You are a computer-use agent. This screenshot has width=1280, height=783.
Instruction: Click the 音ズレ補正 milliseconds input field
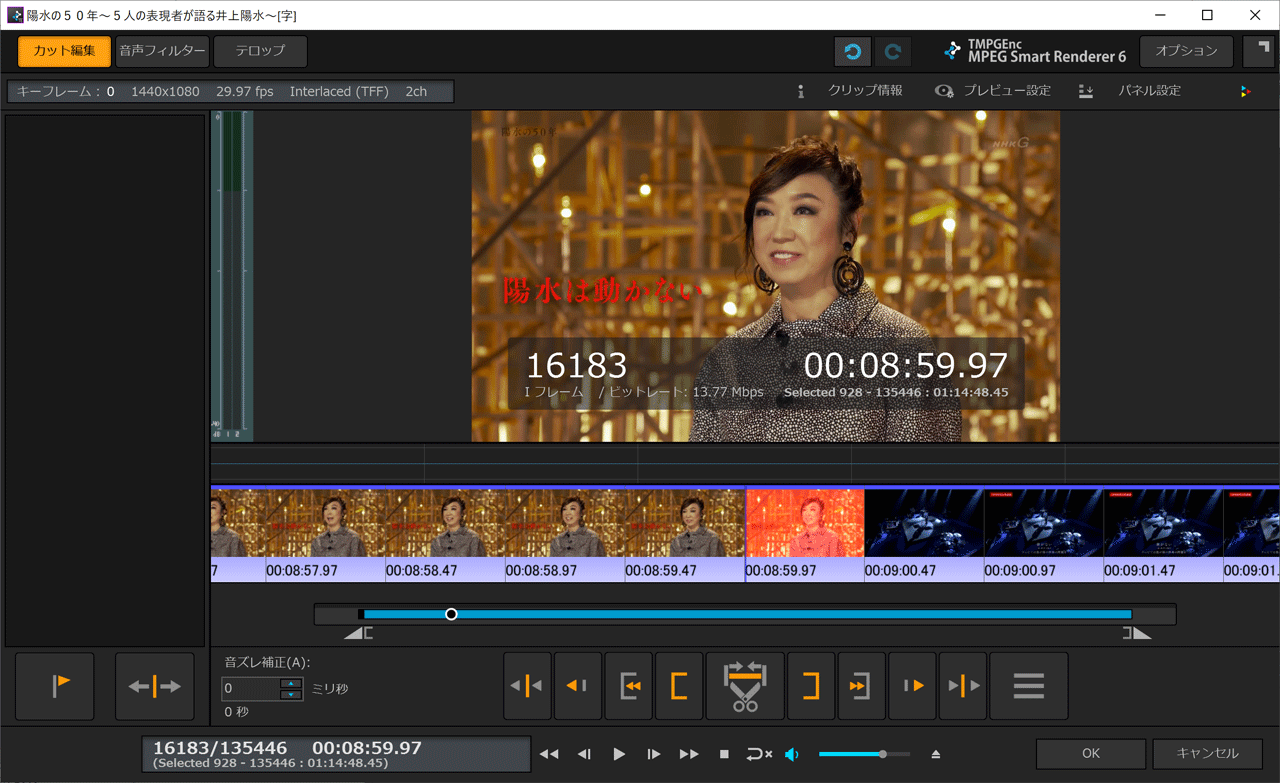tap(251, 688)
